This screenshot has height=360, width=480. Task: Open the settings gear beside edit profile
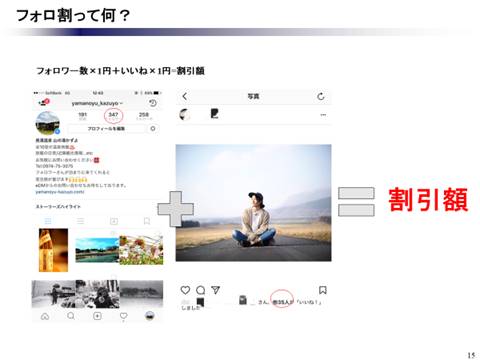(153, 129)
